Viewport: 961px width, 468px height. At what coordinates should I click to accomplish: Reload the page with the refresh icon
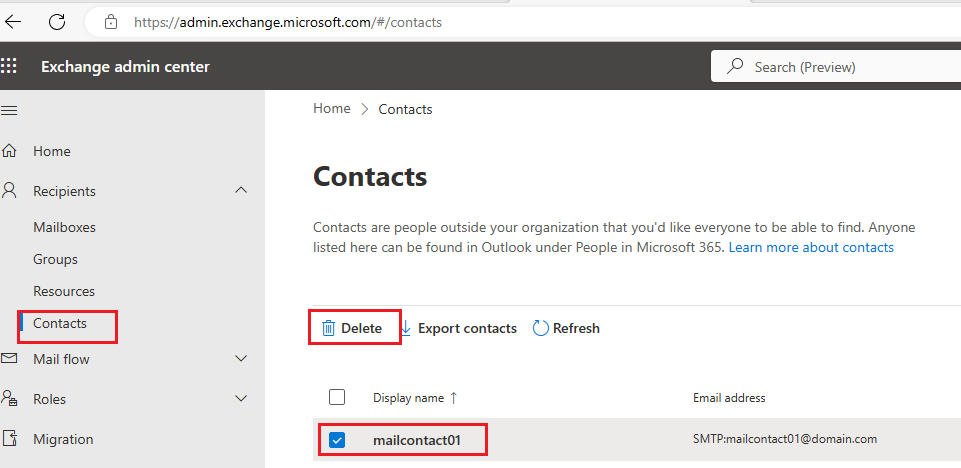pos(57,22)
